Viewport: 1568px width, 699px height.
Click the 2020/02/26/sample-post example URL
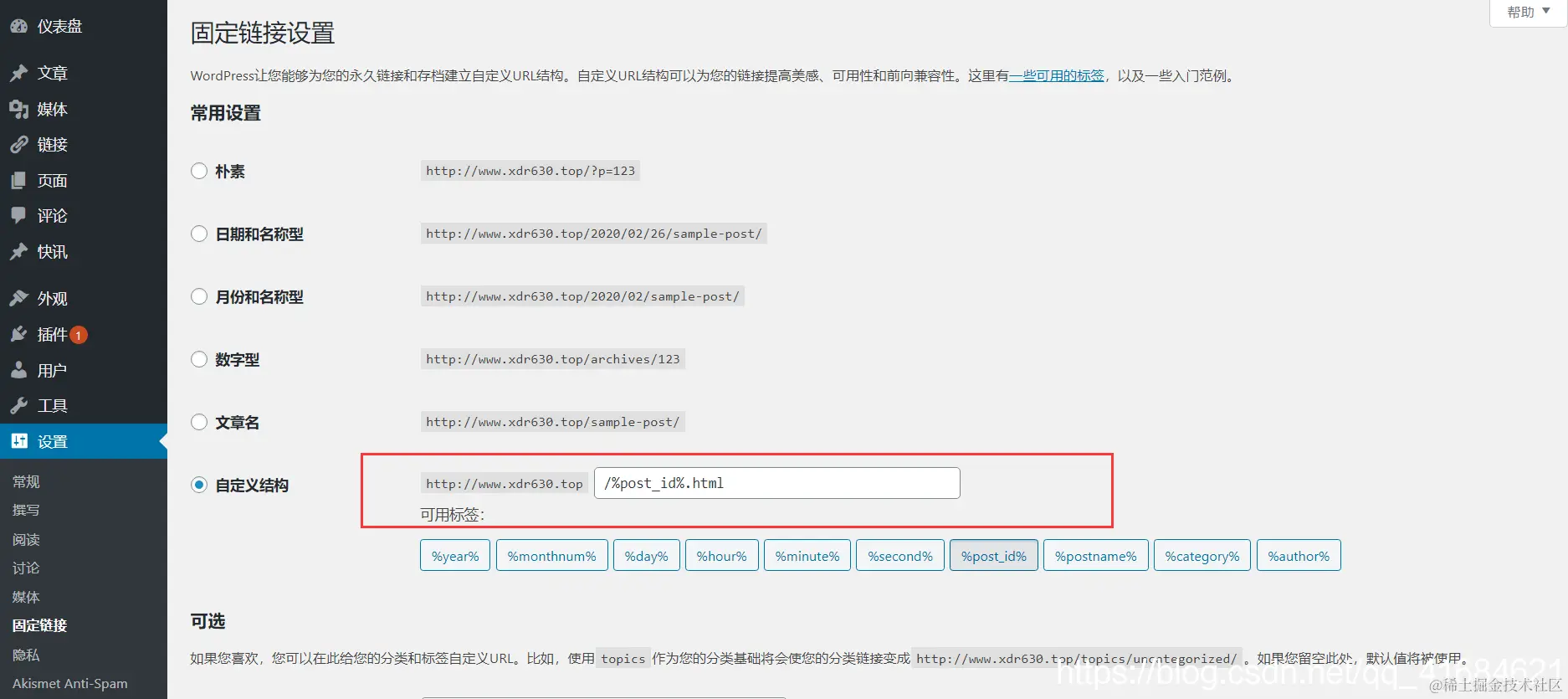[x=594, y=234]
